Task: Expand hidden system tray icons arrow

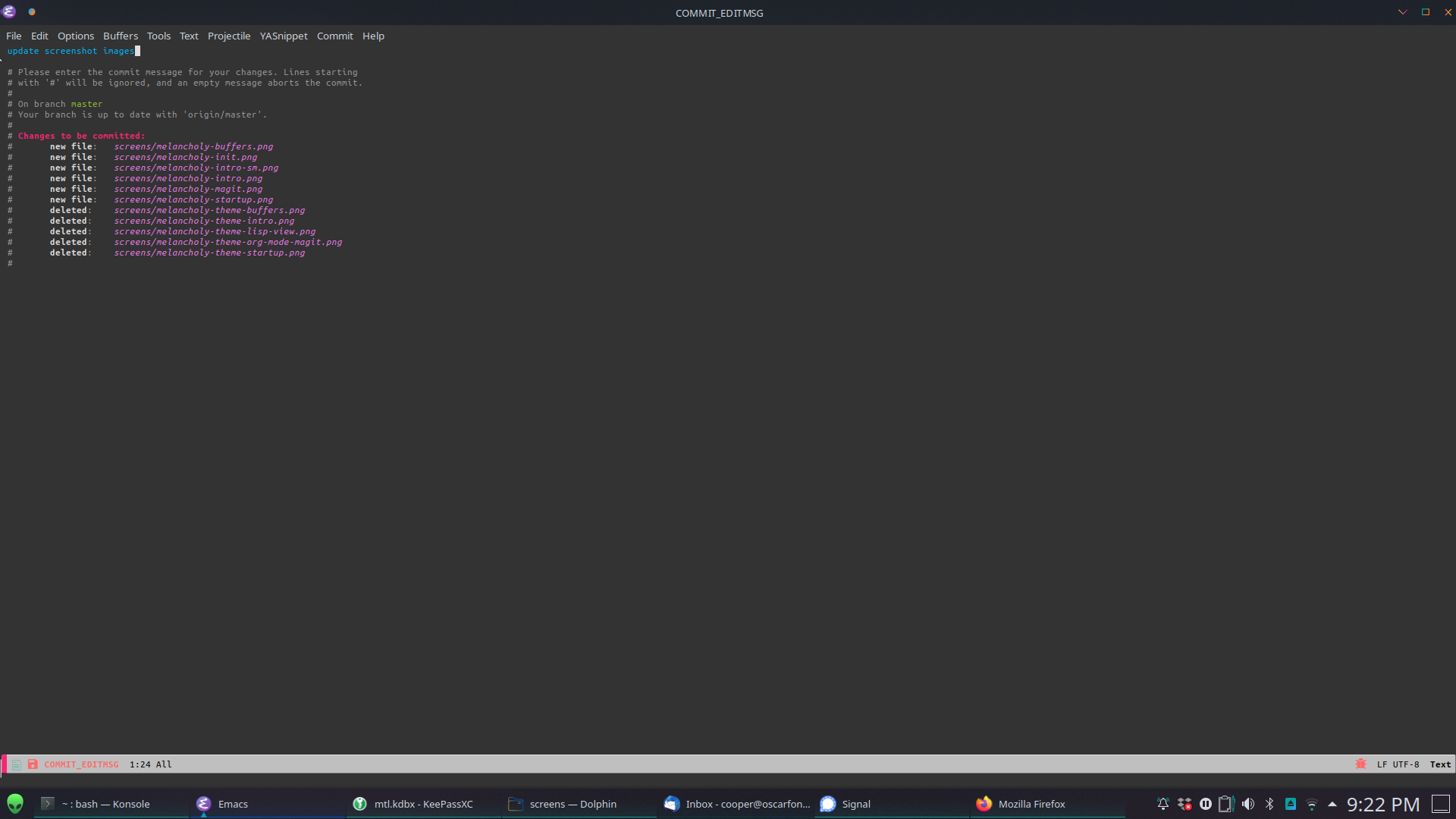Action: (x=1332, y=804)
